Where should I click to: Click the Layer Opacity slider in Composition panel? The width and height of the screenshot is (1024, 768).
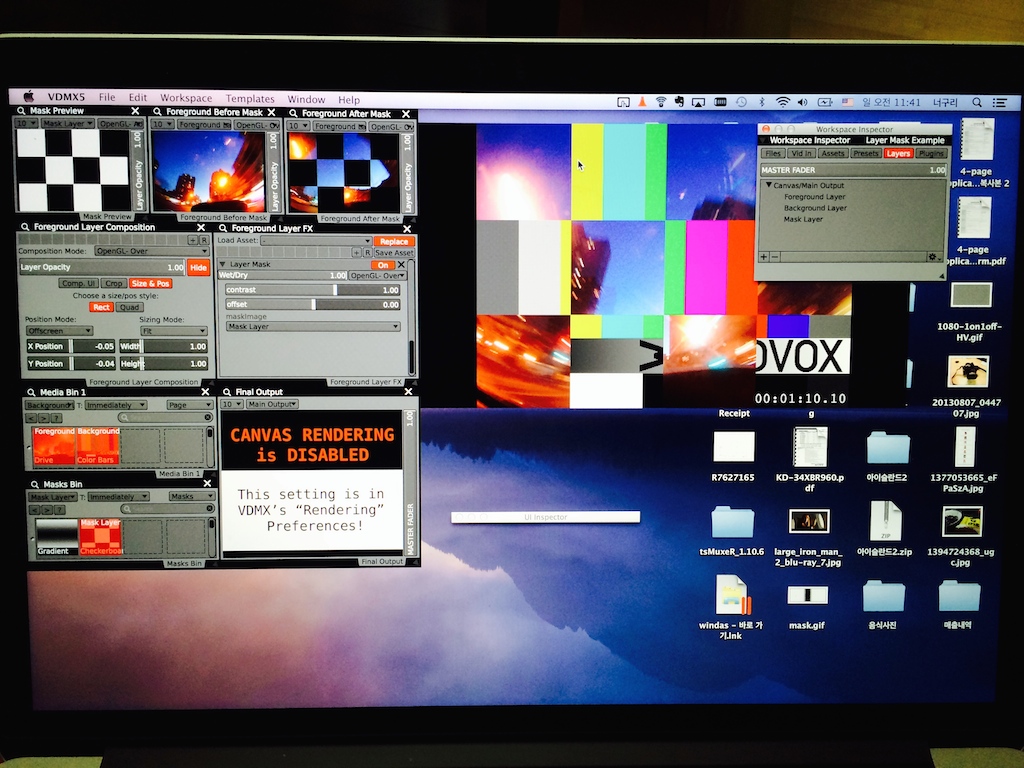pos(103,267)
